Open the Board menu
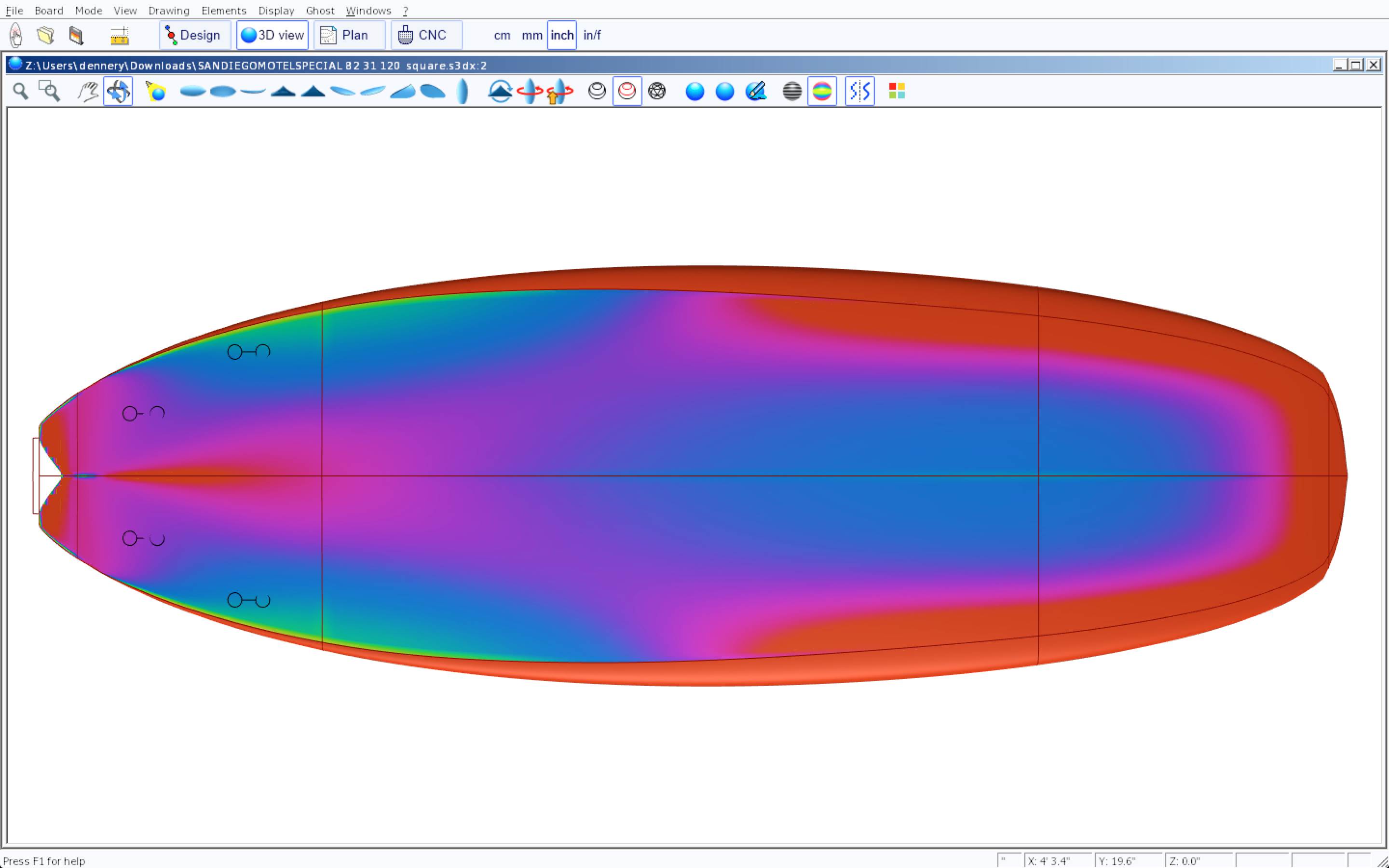The image size is (1389, 868). point(49,10)
